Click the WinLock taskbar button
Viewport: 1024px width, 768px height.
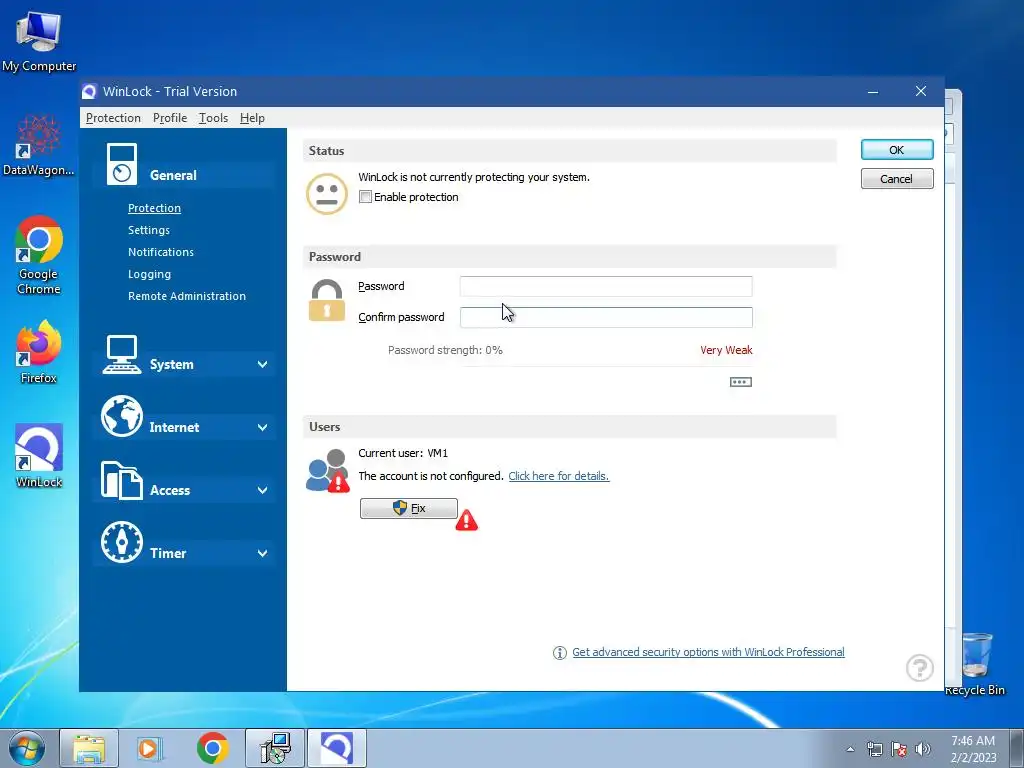337,748
